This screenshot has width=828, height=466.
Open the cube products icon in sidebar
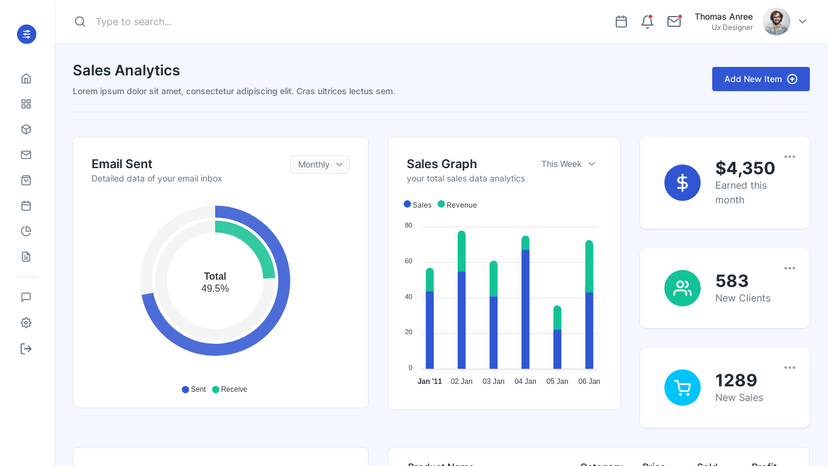pos(26,129)
